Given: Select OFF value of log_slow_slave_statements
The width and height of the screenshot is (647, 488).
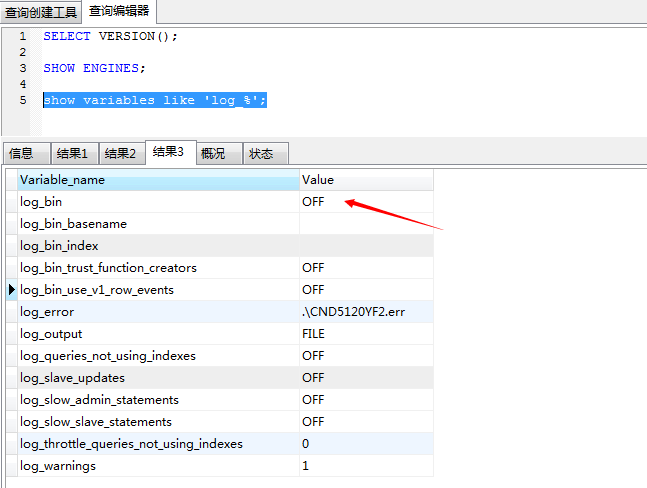Looking at the screenshot, I should pos(366,422).
